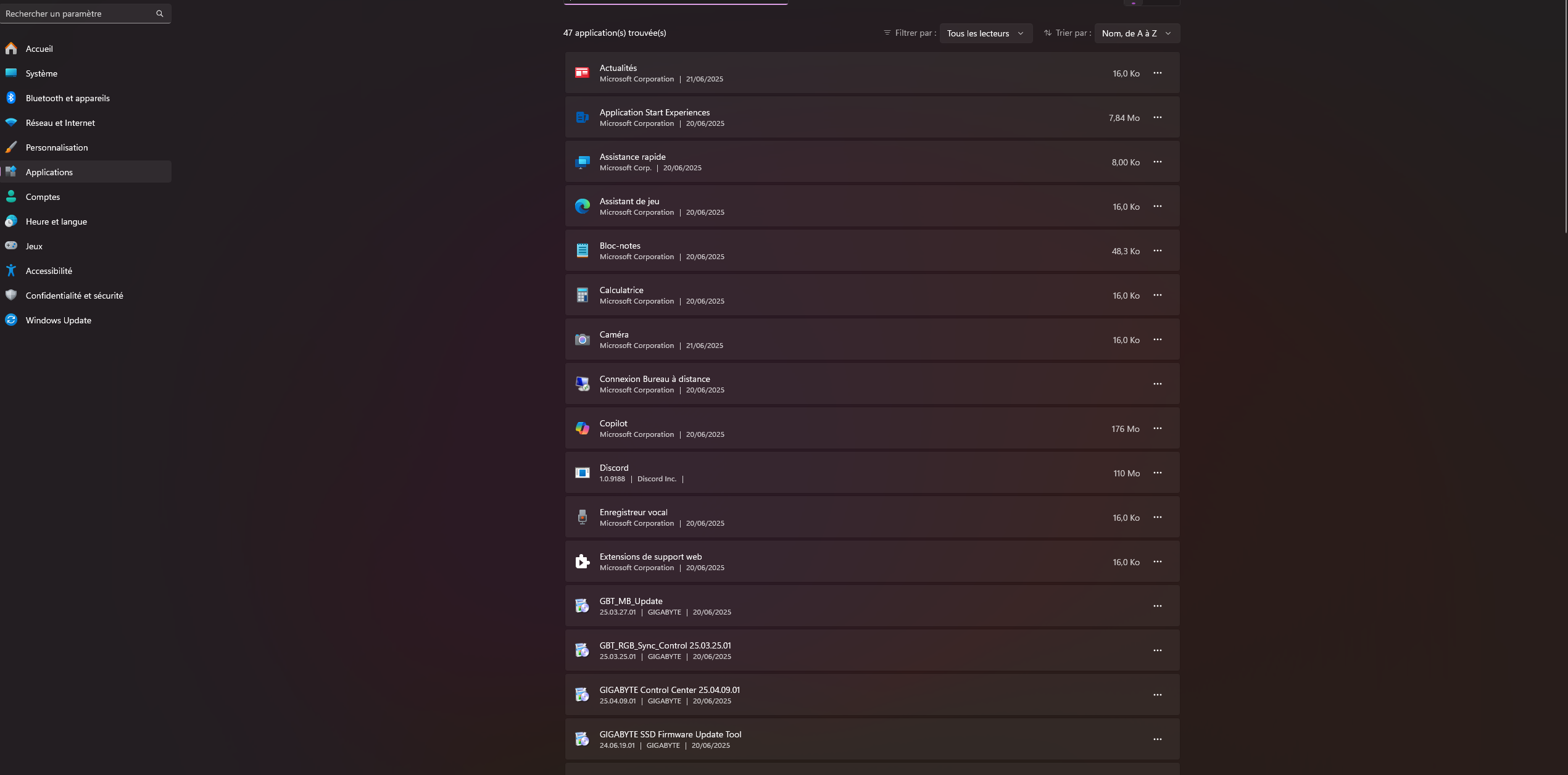Click the 48,3 Ko size value
The width and height of the screenshot is (1568, 775).
click(x=1126, y=251)
